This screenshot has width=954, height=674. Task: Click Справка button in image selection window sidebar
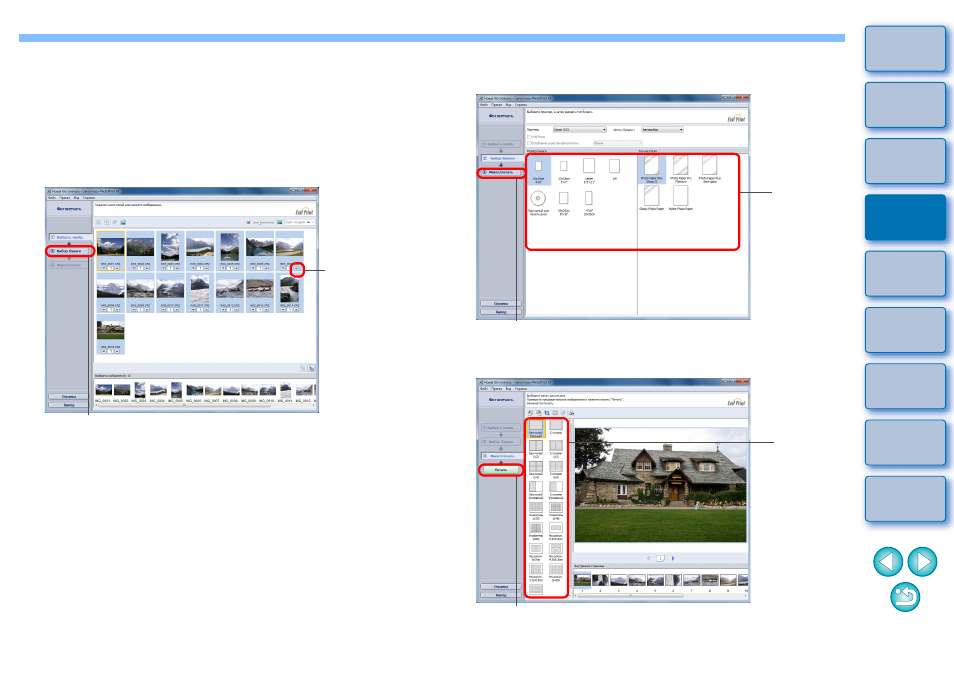pos(69,397)
